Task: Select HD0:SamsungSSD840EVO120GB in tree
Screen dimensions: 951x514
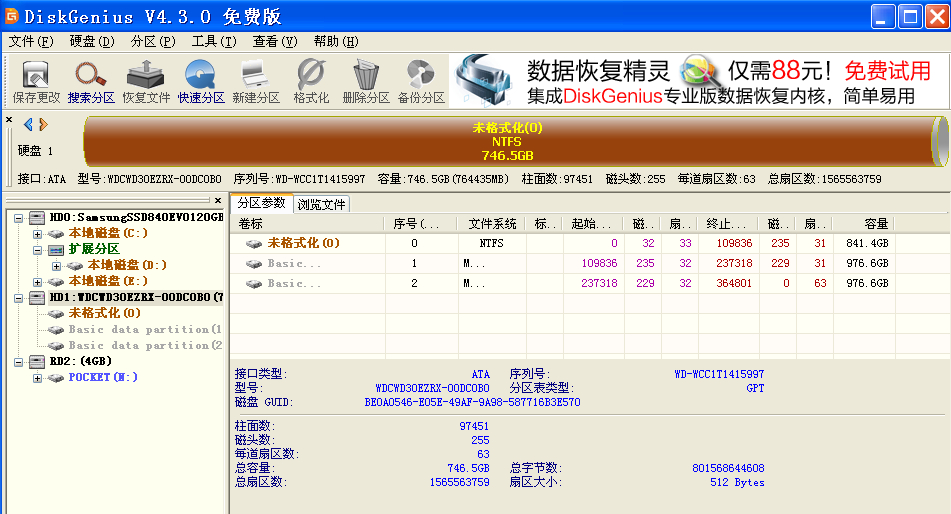Action: (x=136, y=217)
